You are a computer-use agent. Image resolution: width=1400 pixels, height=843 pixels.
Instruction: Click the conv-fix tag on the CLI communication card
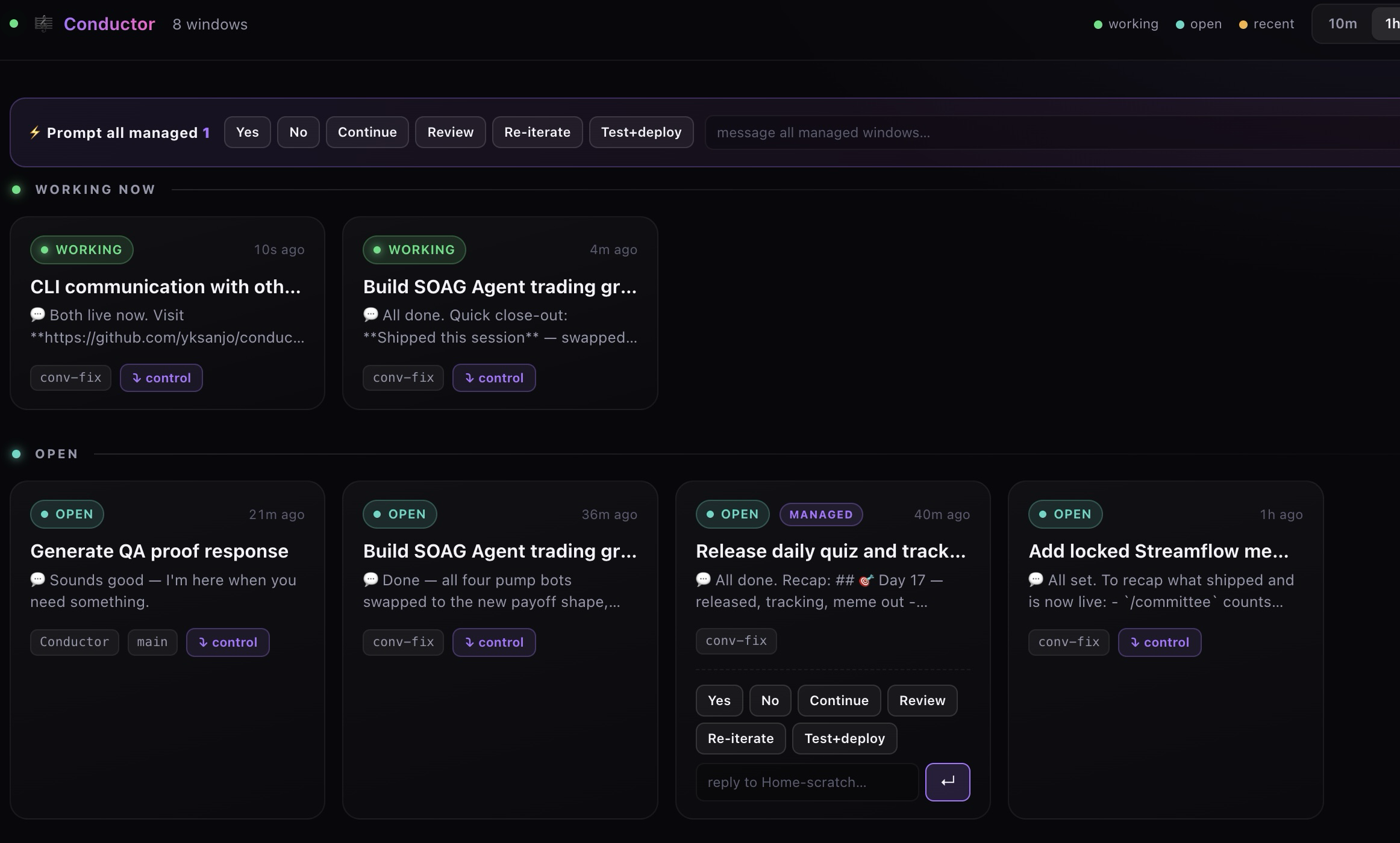click(71, 378)
